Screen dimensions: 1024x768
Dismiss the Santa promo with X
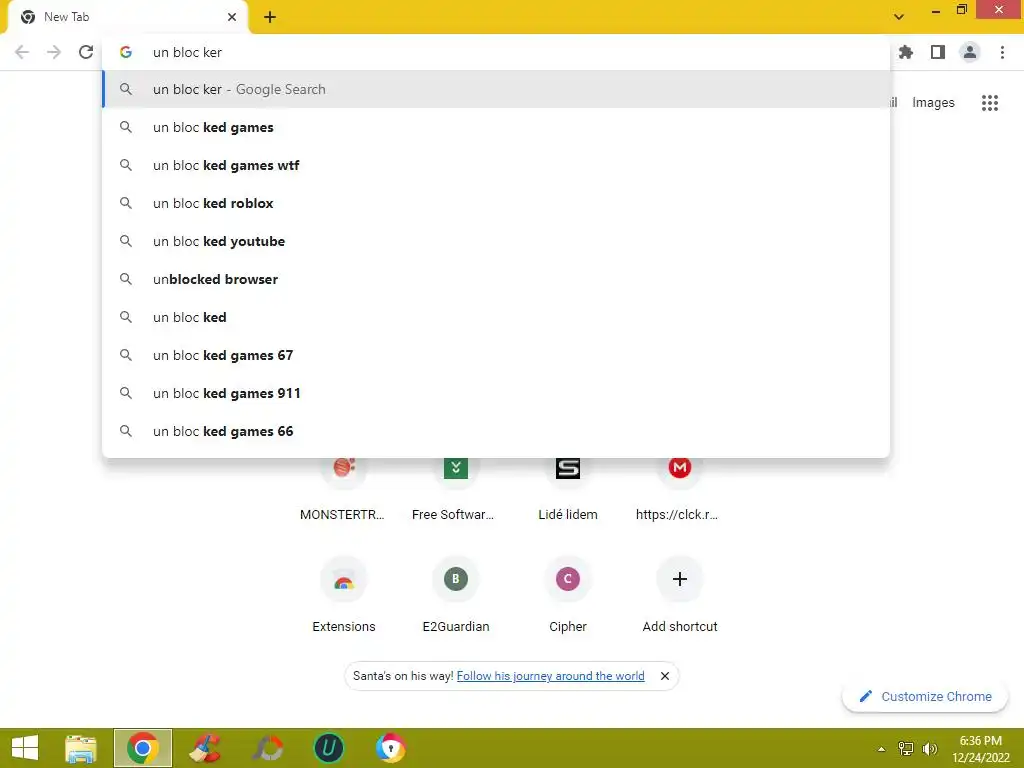point(665,676)
